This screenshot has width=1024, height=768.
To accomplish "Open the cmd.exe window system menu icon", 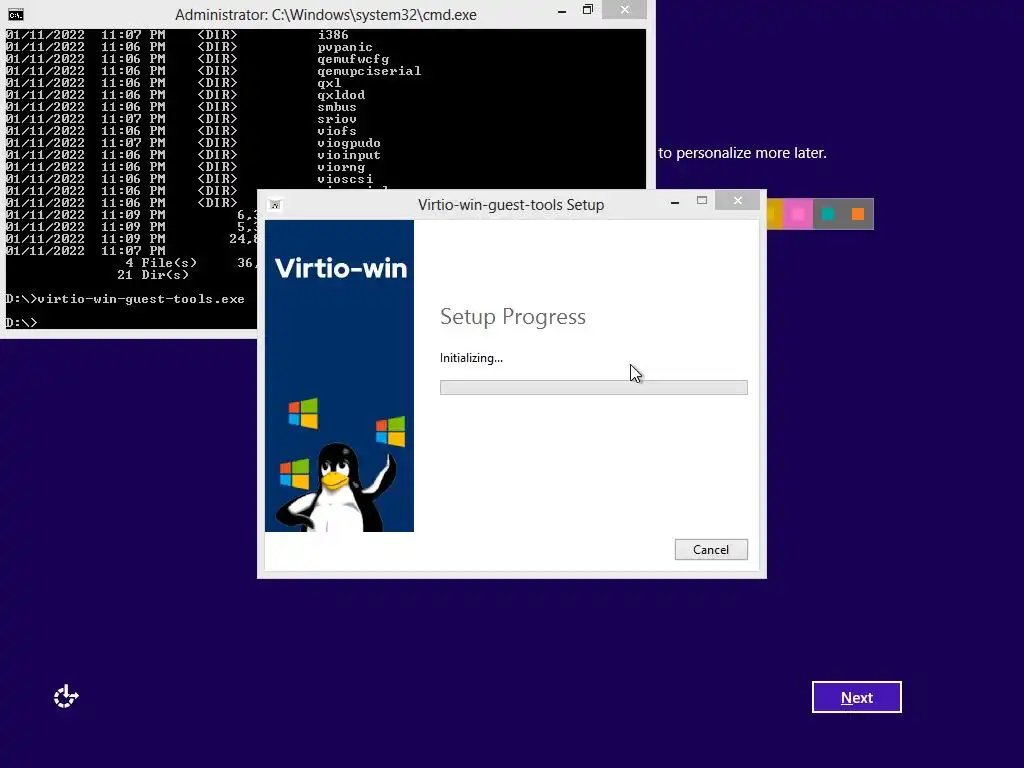I will point(15,14).
